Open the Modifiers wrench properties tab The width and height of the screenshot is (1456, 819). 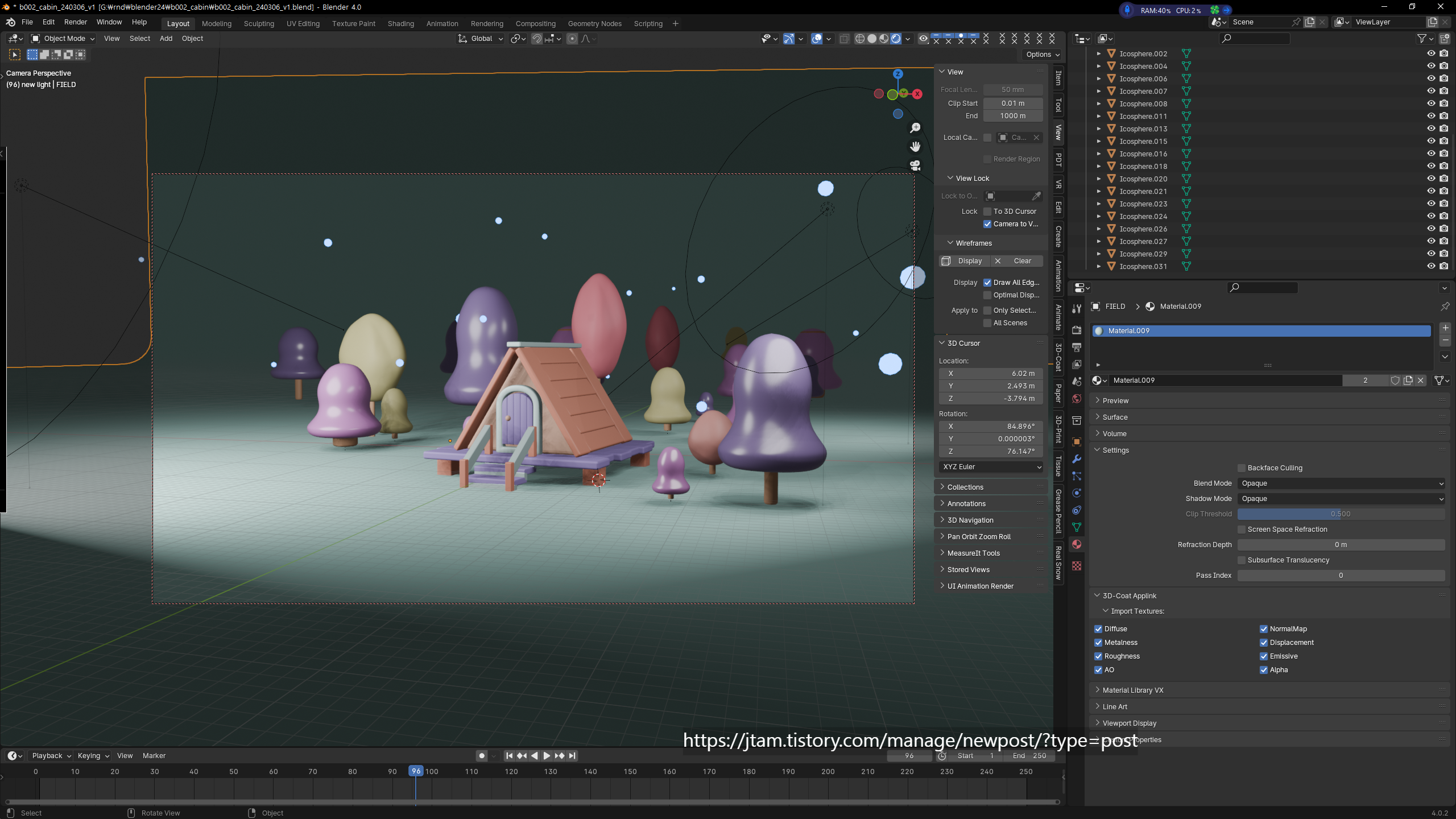point(1077,459)
